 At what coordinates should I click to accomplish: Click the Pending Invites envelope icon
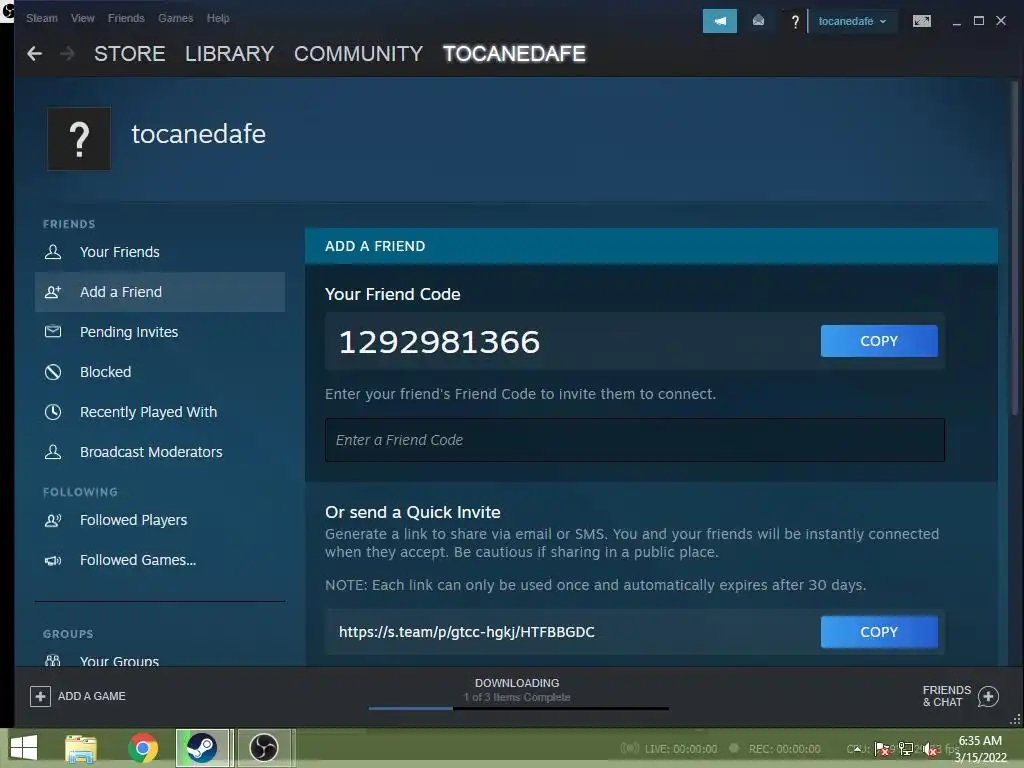tap(53, 332)
